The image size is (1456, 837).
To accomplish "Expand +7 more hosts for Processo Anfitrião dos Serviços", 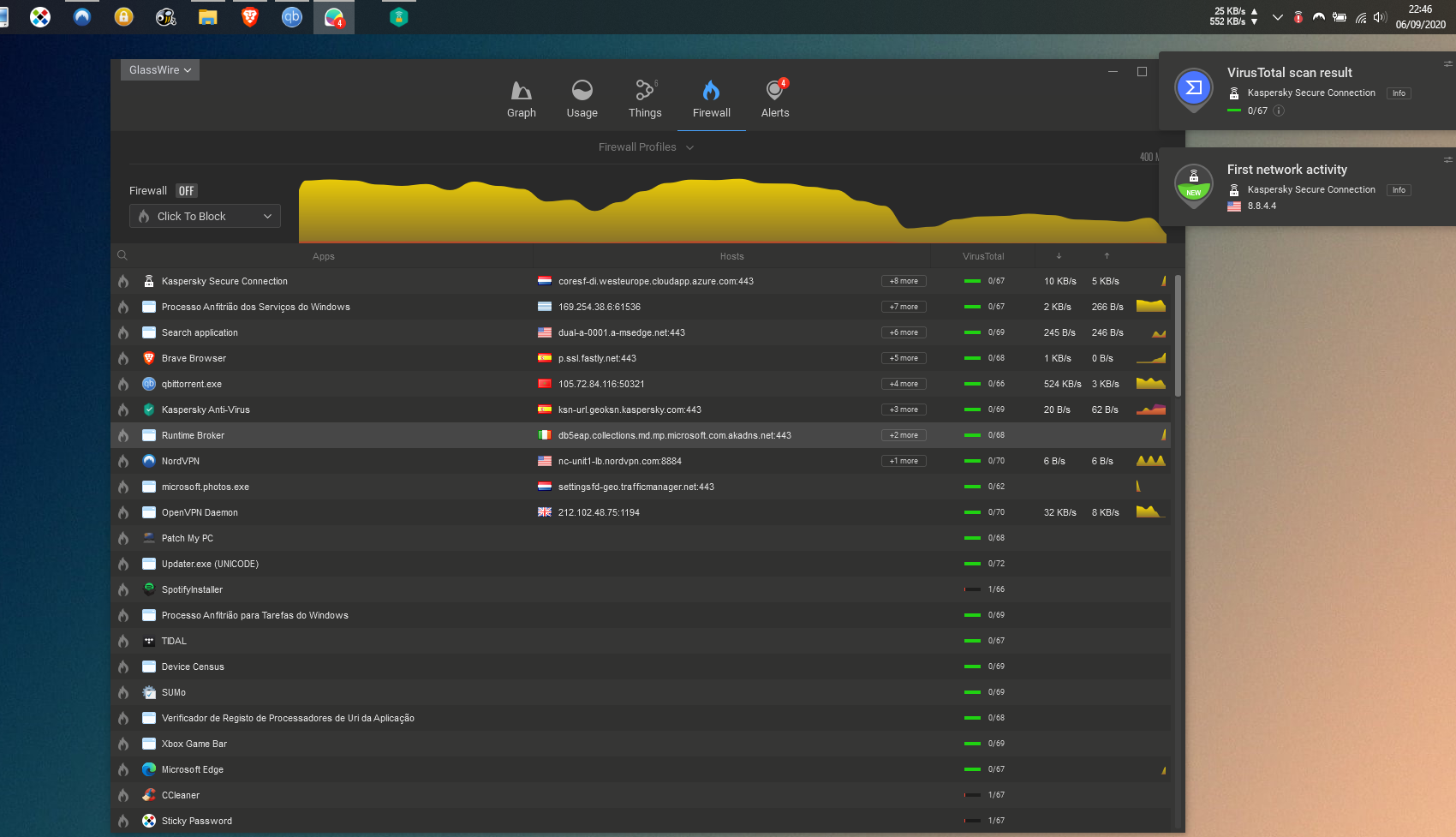I will pos(904,307).
